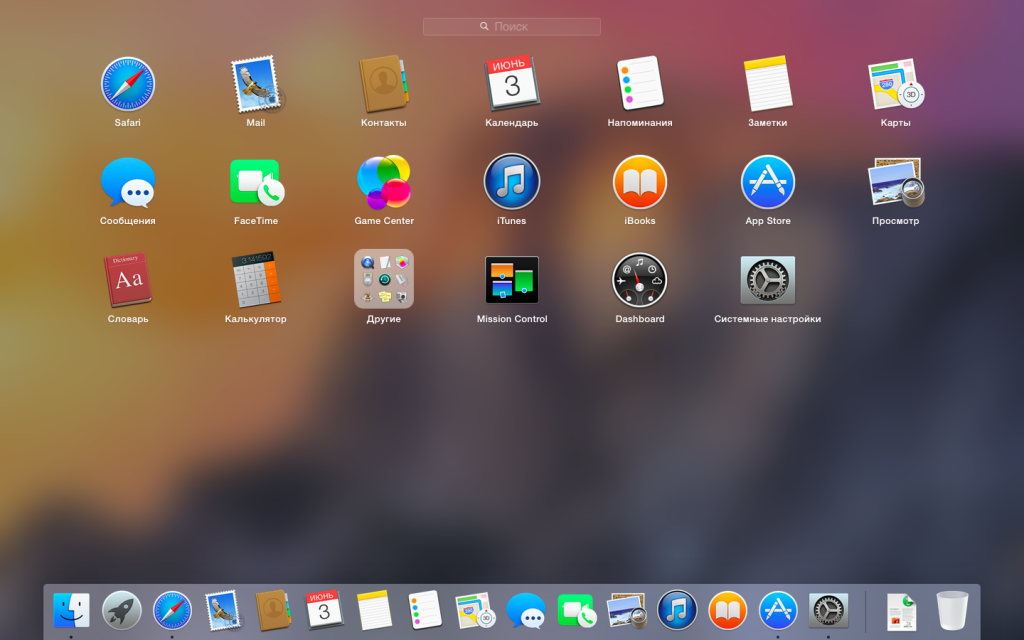
Task: Click the Launchpad rocket icon in the Dock
Action: point(121,611)
